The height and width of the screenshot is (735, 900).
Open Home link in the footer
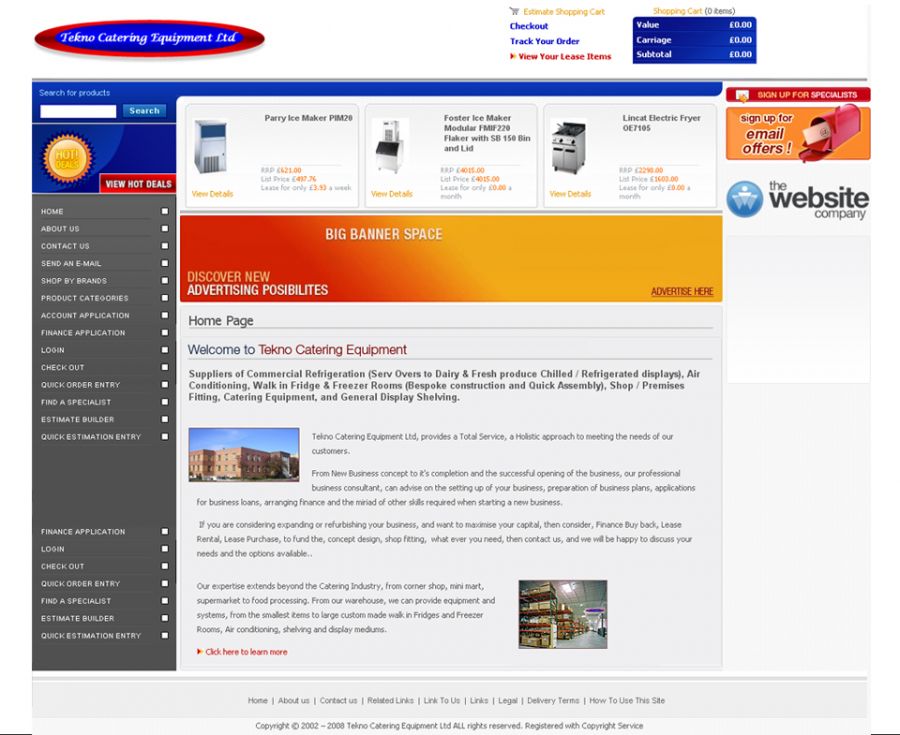pos(258,701)
